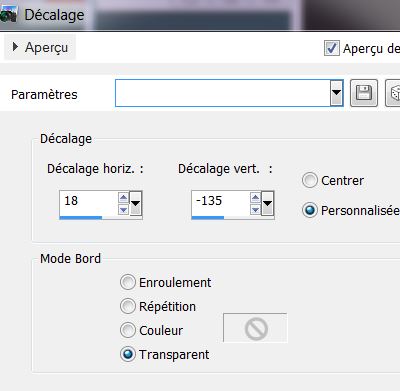
Task: Expand the Aperçu preview section
Action: coord(40,47)
